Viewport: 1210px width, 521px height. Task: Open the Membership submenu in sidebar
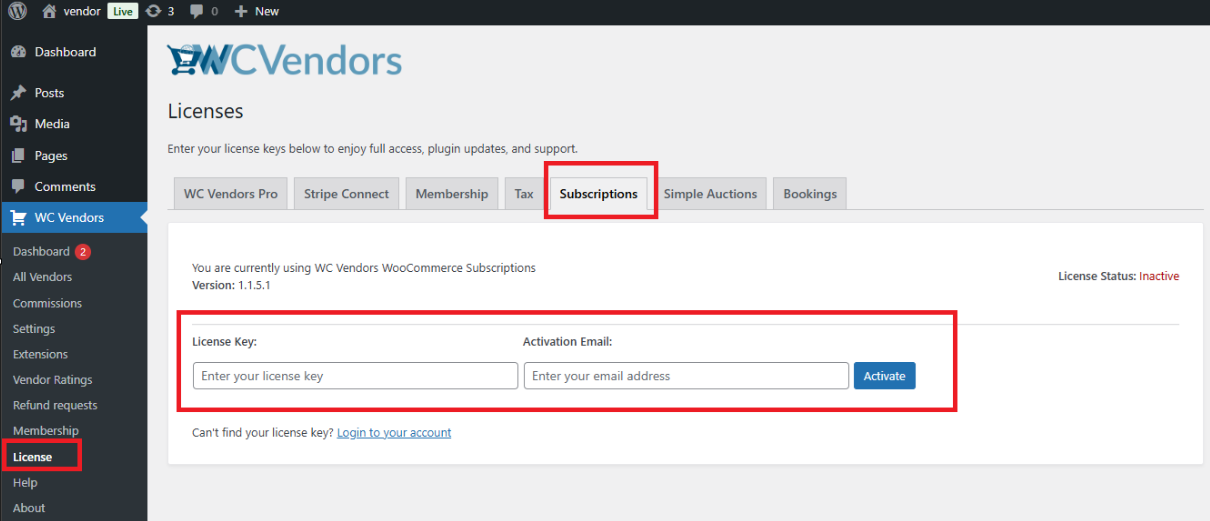pyautogui.click(x=46, y=431)
